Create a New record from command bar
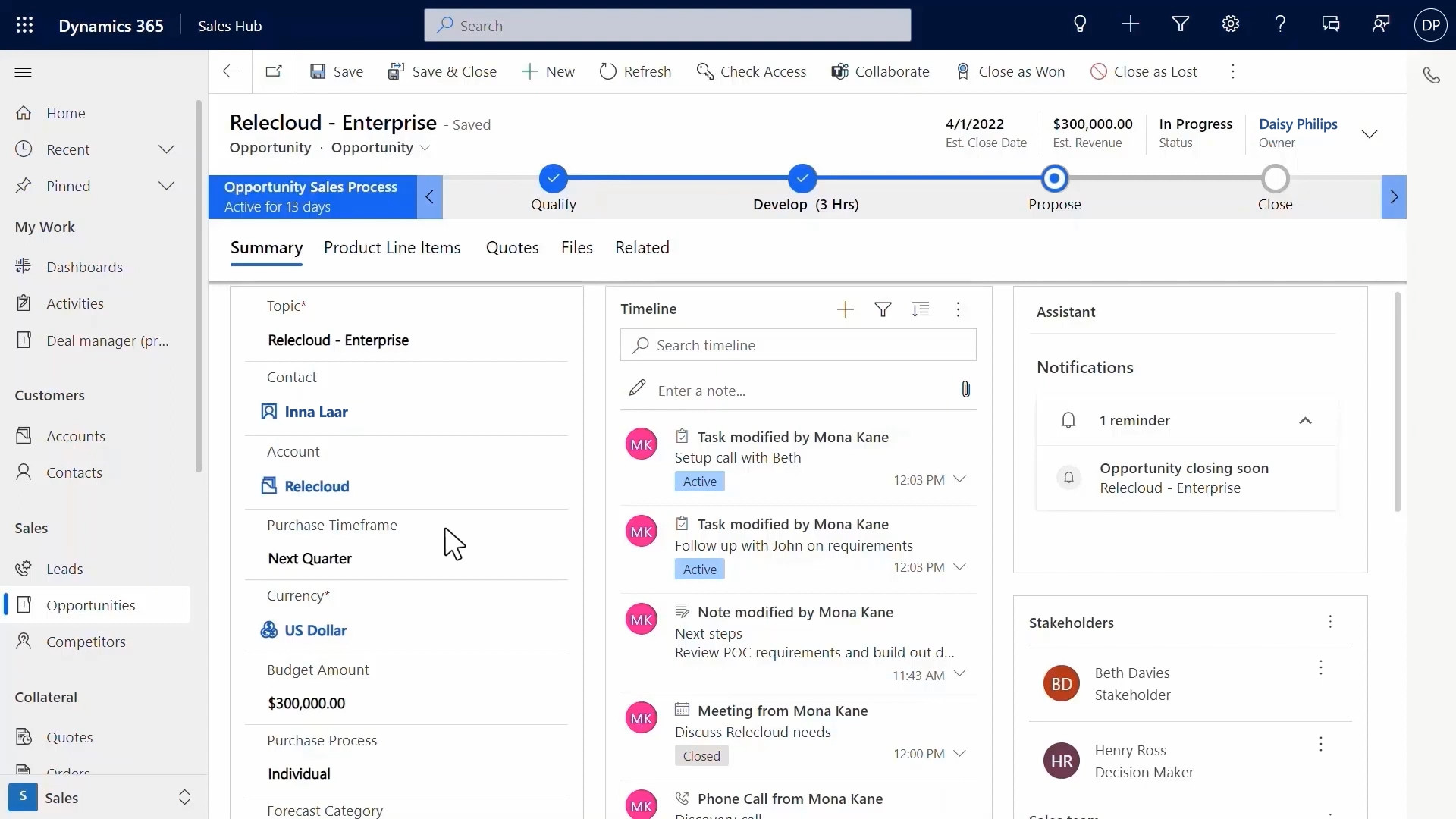This screenshot has height=819, width=1456. 548,71
